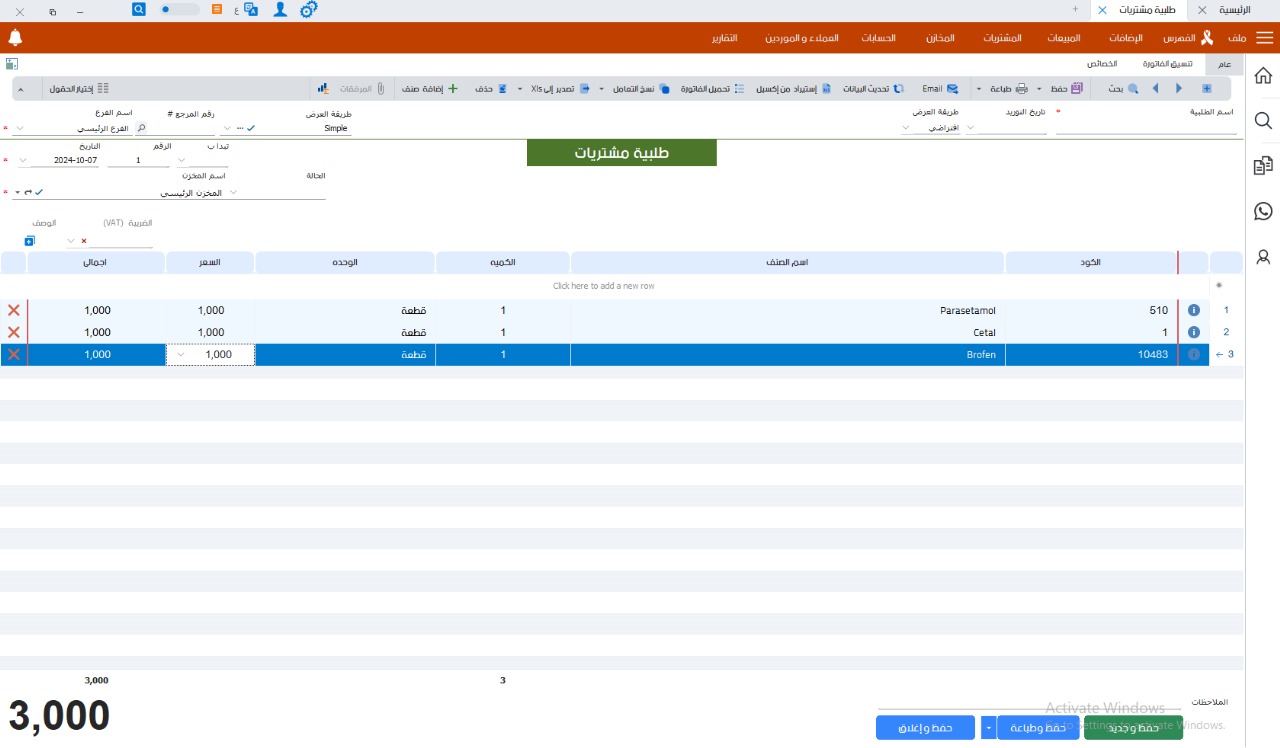Open the notifications bell icon
This screenshot has height=748, width=1280.
(15, 38)
